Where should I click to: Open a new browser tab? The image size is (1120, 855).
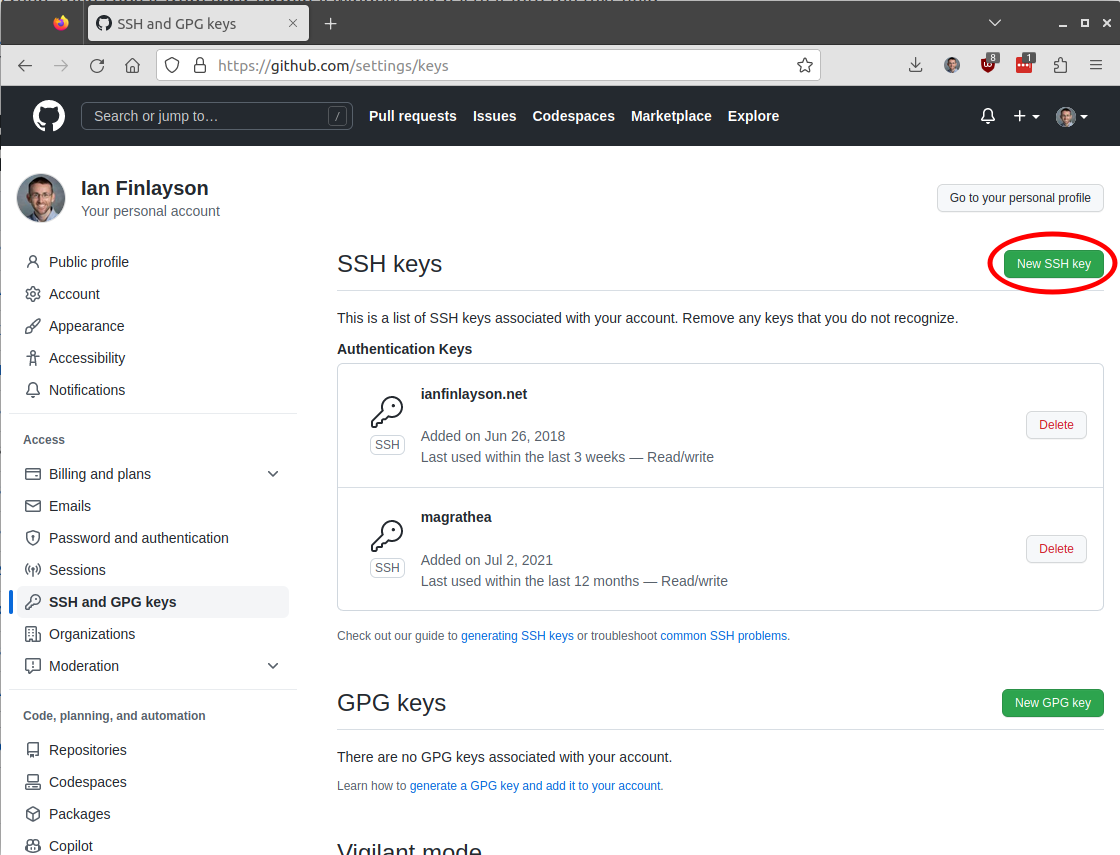tap(330, 24)
